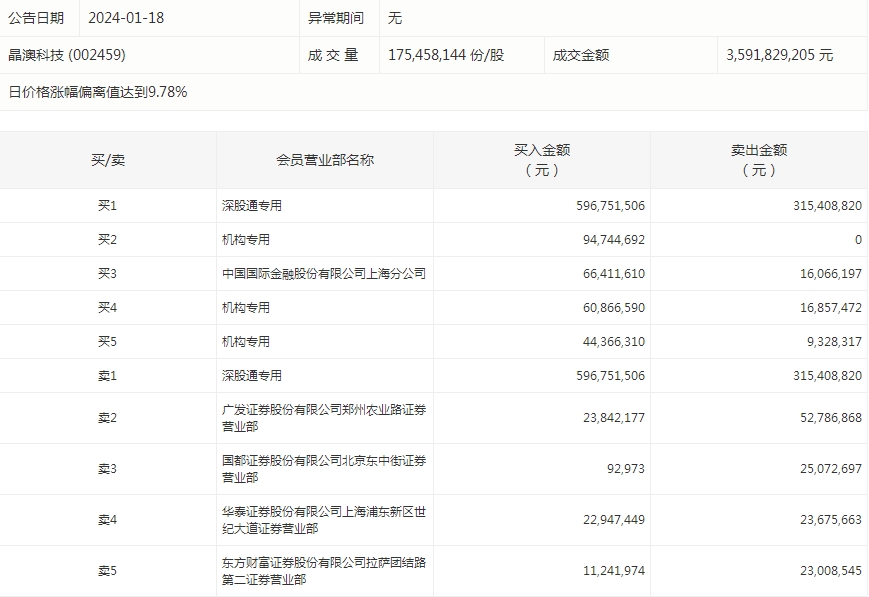Click 机构专用 in the 买2 row
Screen dimensions: 869x597
[x=246, y=239]
